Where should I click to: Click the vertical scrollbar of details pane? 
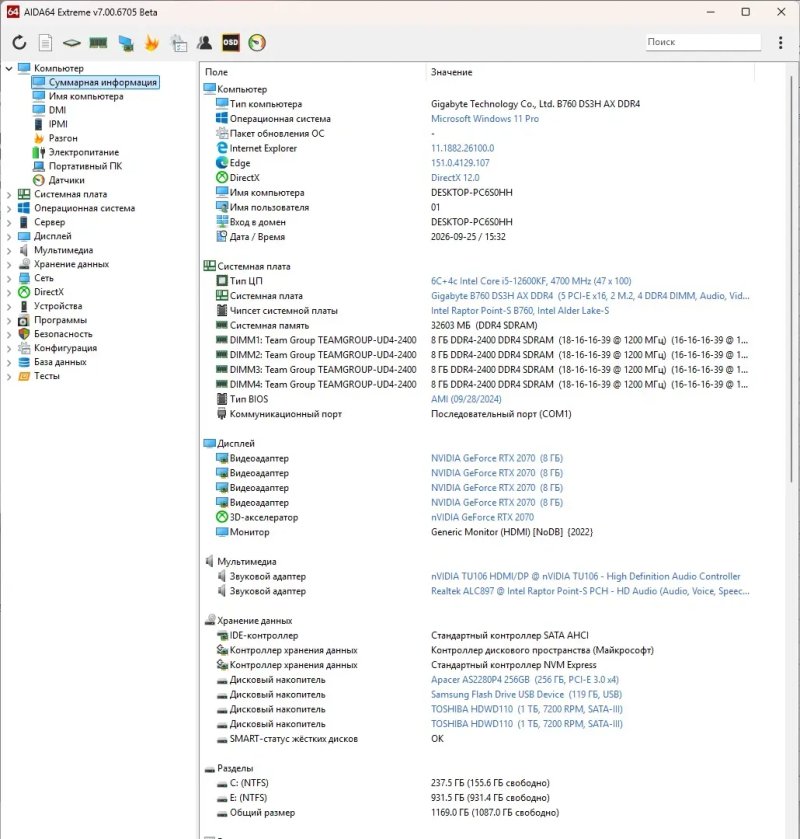pyautogui.click(x=791, y=278)
